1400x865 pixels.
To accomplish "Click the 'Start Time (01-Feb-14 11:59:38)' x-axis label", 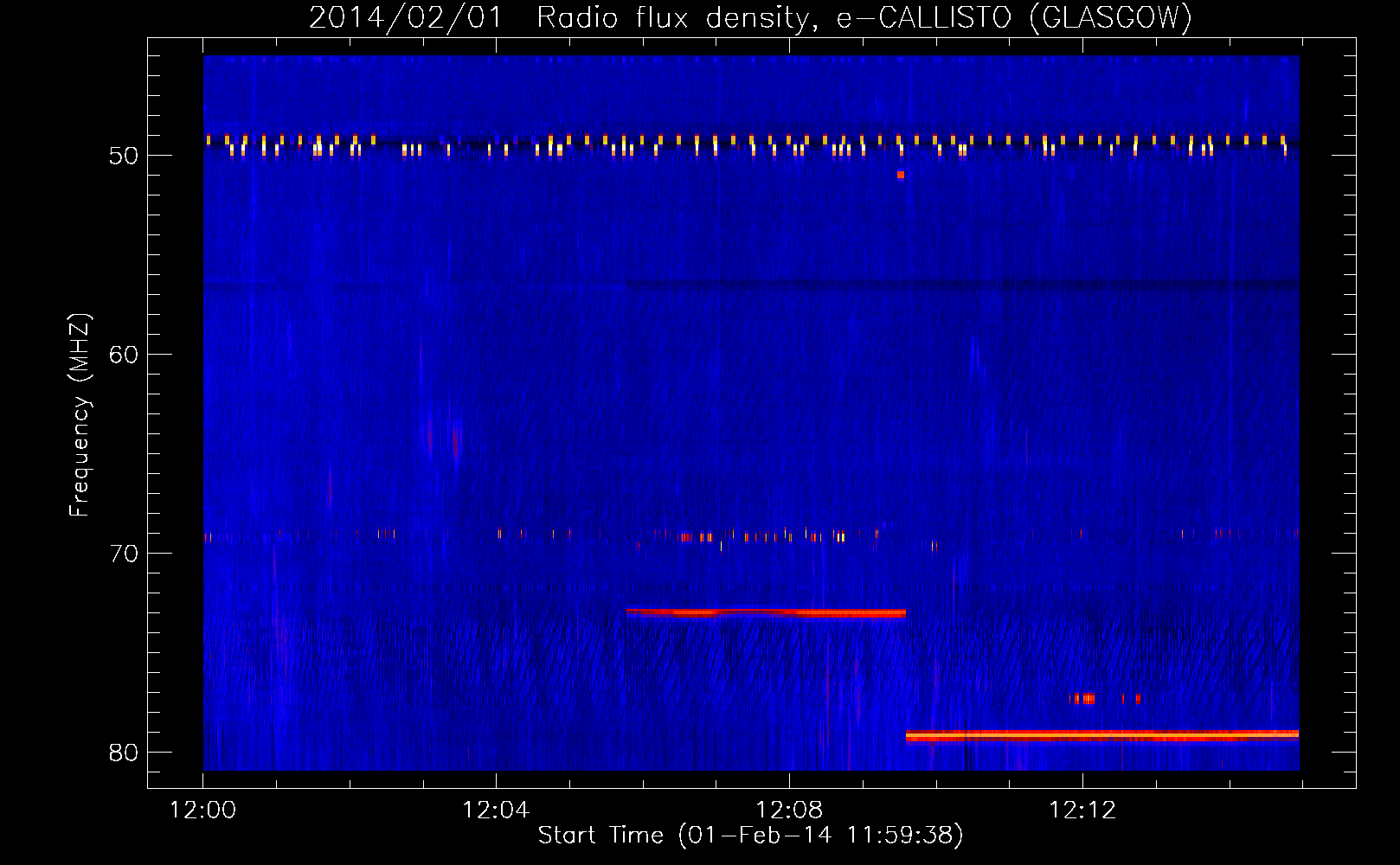I will [x=750, y=835].
